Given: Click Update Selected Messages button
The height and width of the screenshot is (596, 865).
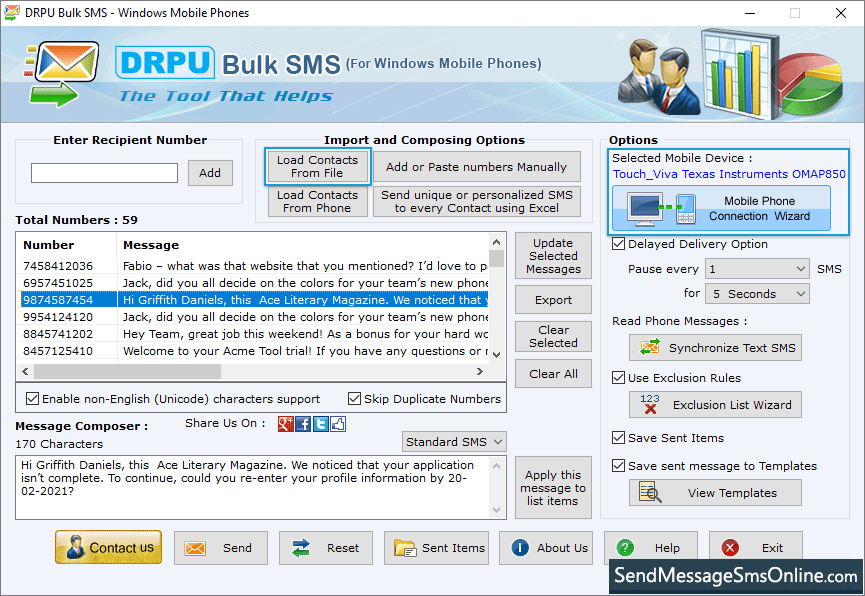Looking at the screenshot, I should 553,256.
